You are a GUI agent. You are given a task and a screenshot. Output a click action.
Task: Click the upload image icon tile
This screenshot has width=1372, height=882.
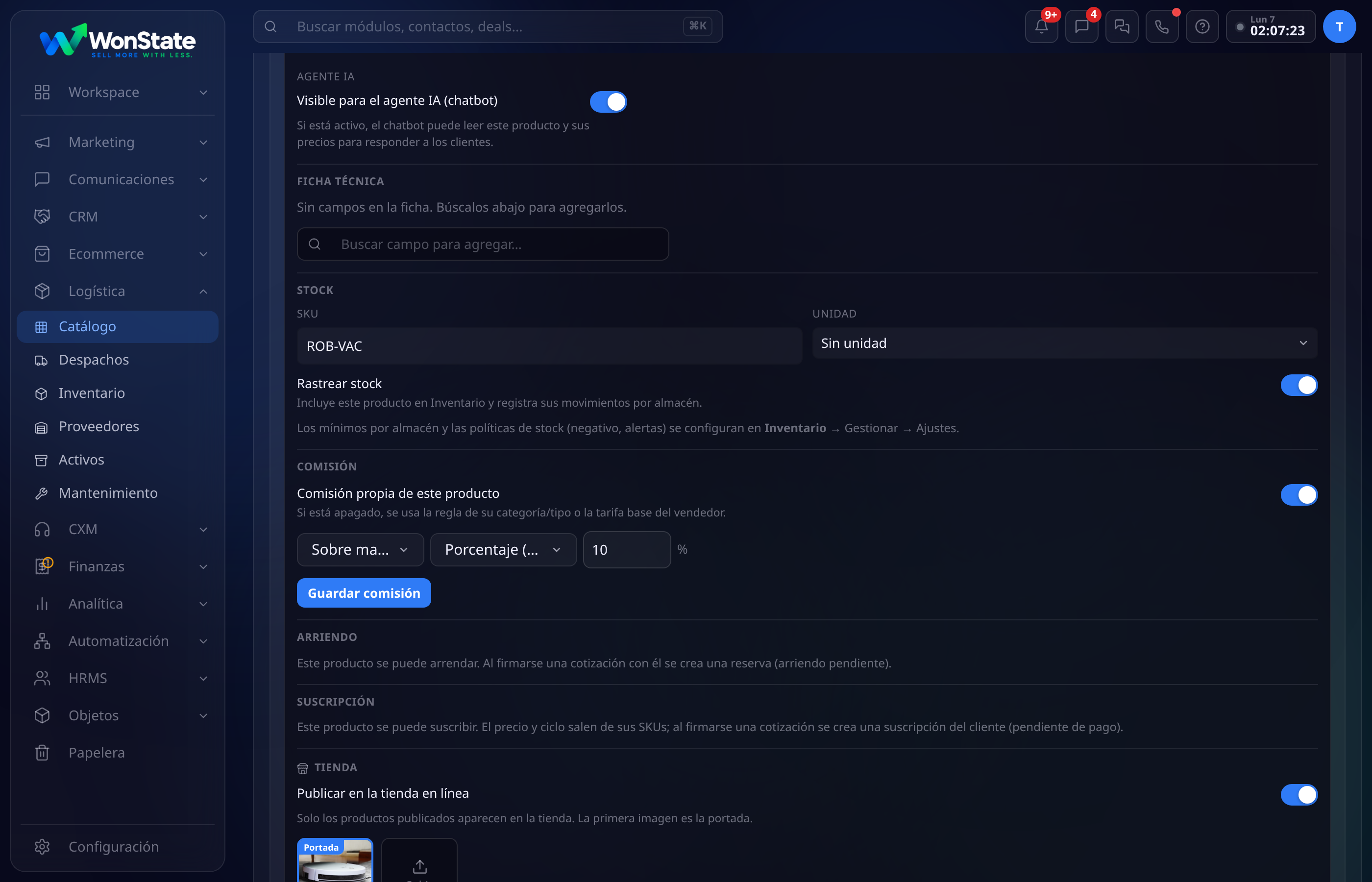point(419,860)
